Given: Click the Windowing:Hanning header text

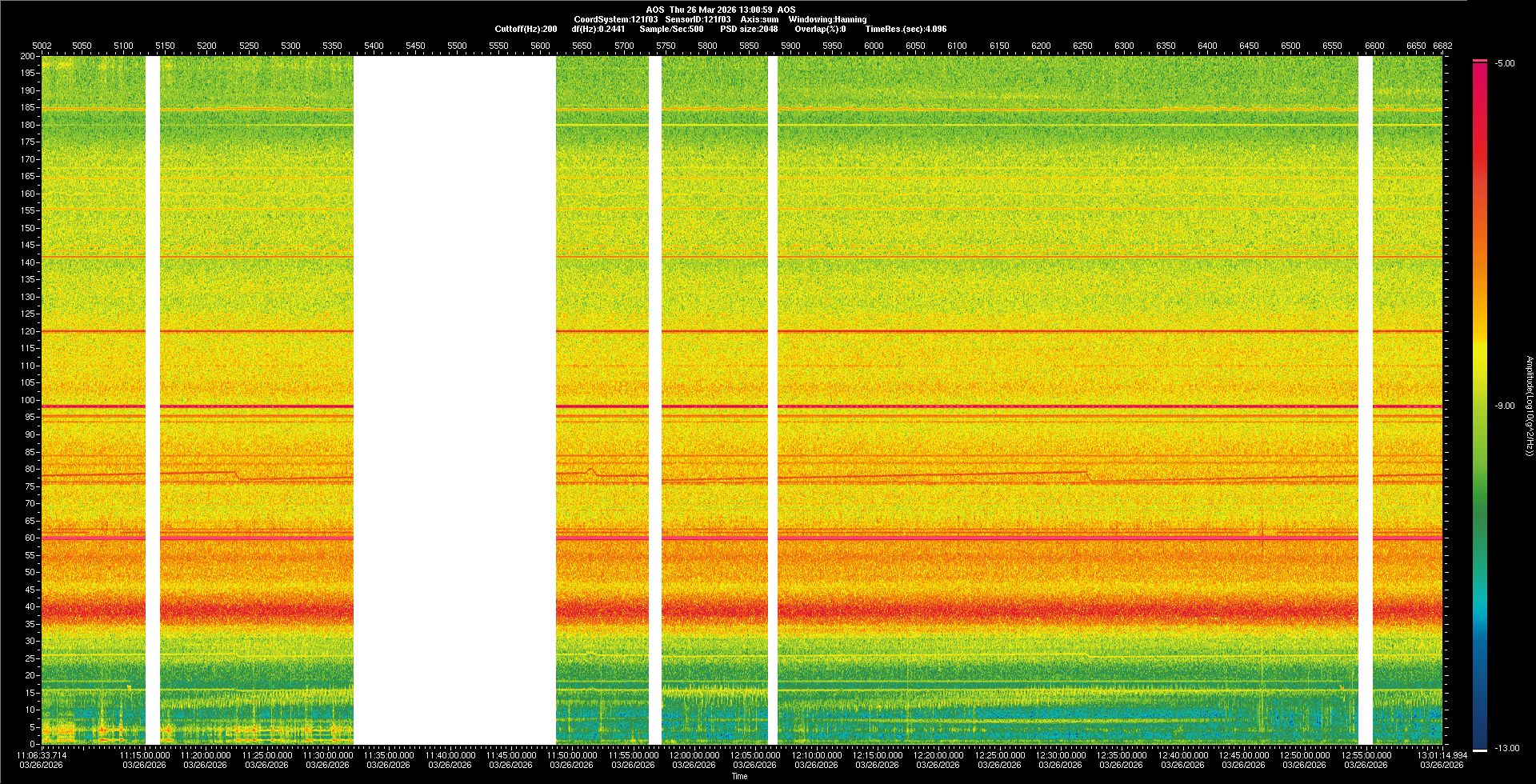Looking at the screenshot, I should 827,19.
